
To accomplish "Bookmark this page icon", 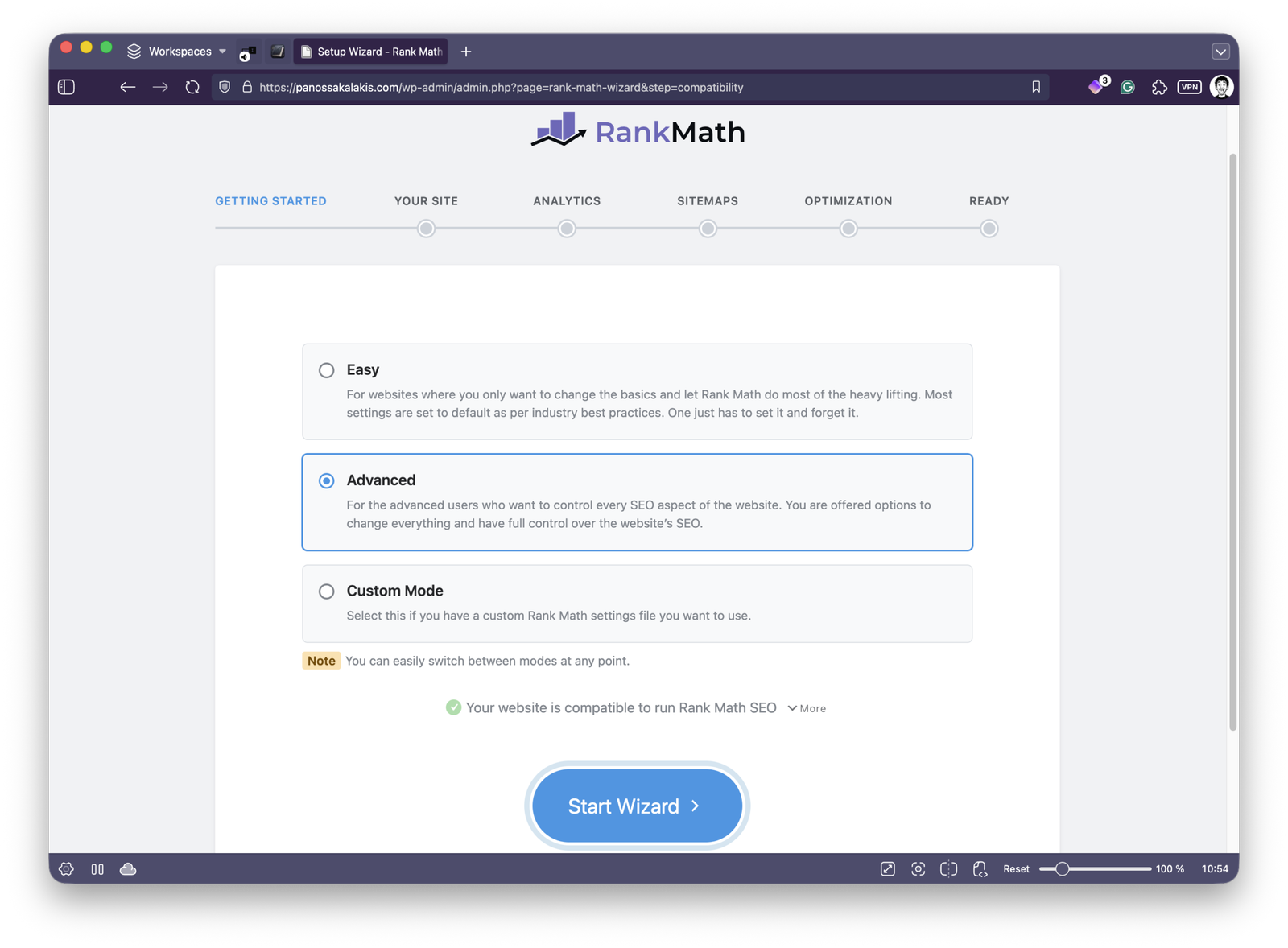I will [1036, 87].
